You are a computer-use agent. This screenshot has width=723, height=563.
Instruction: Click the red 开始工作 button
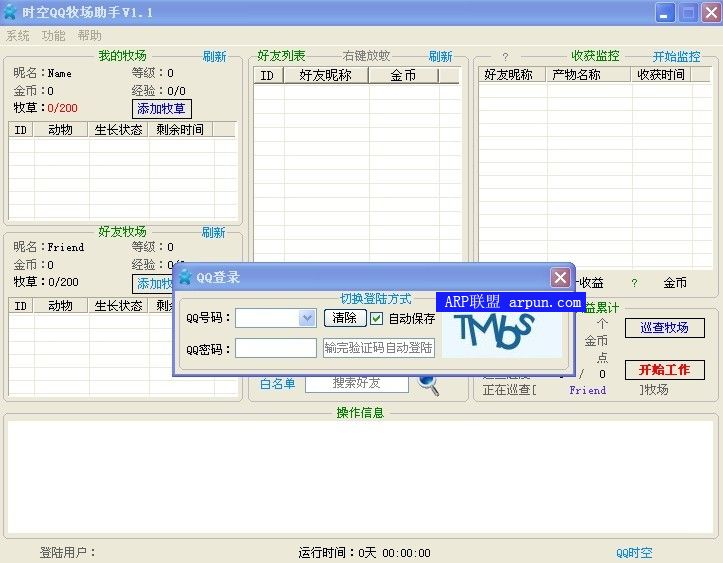pyautogui.click(x=664, y=370)
